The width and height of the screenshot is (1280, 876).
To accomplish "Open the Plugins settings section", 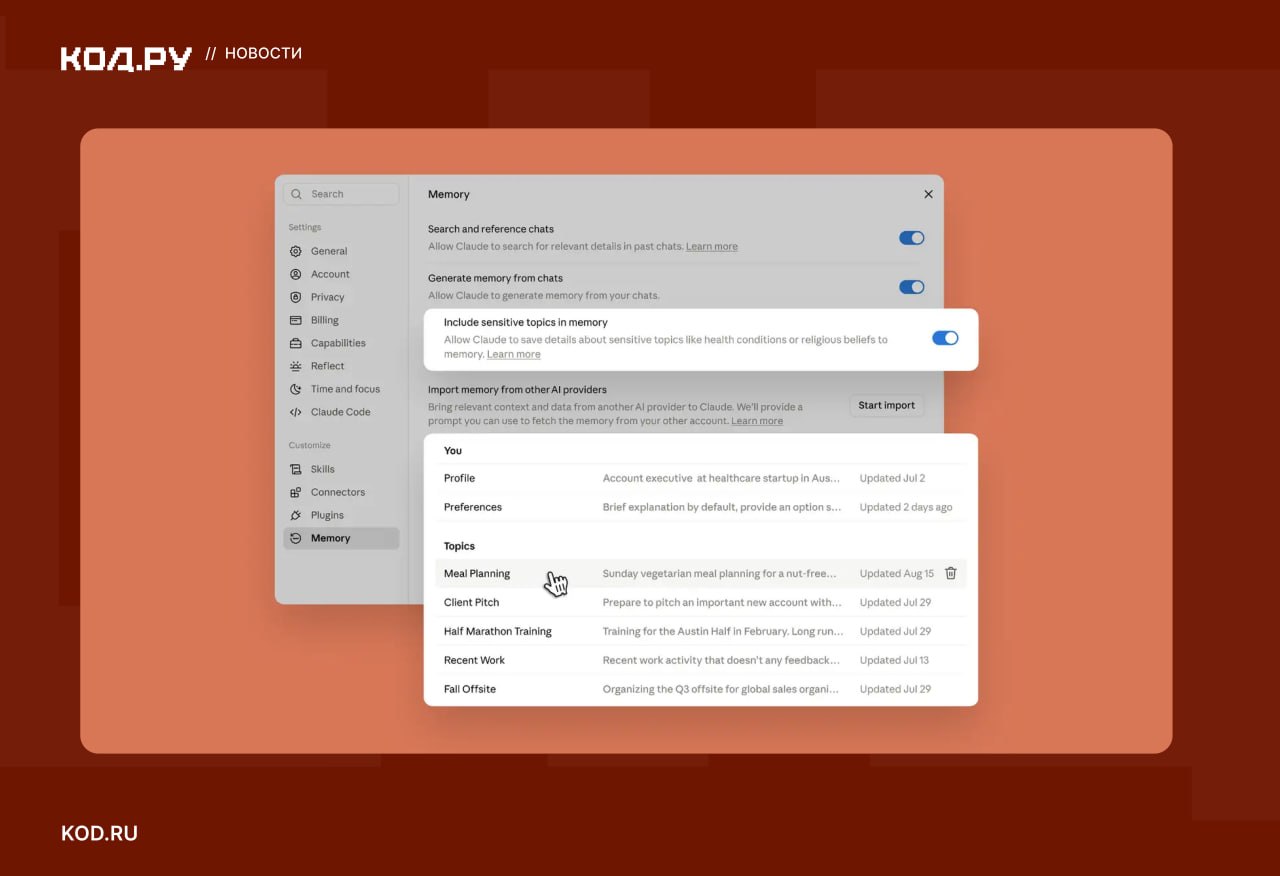I will tap(341, 515).
